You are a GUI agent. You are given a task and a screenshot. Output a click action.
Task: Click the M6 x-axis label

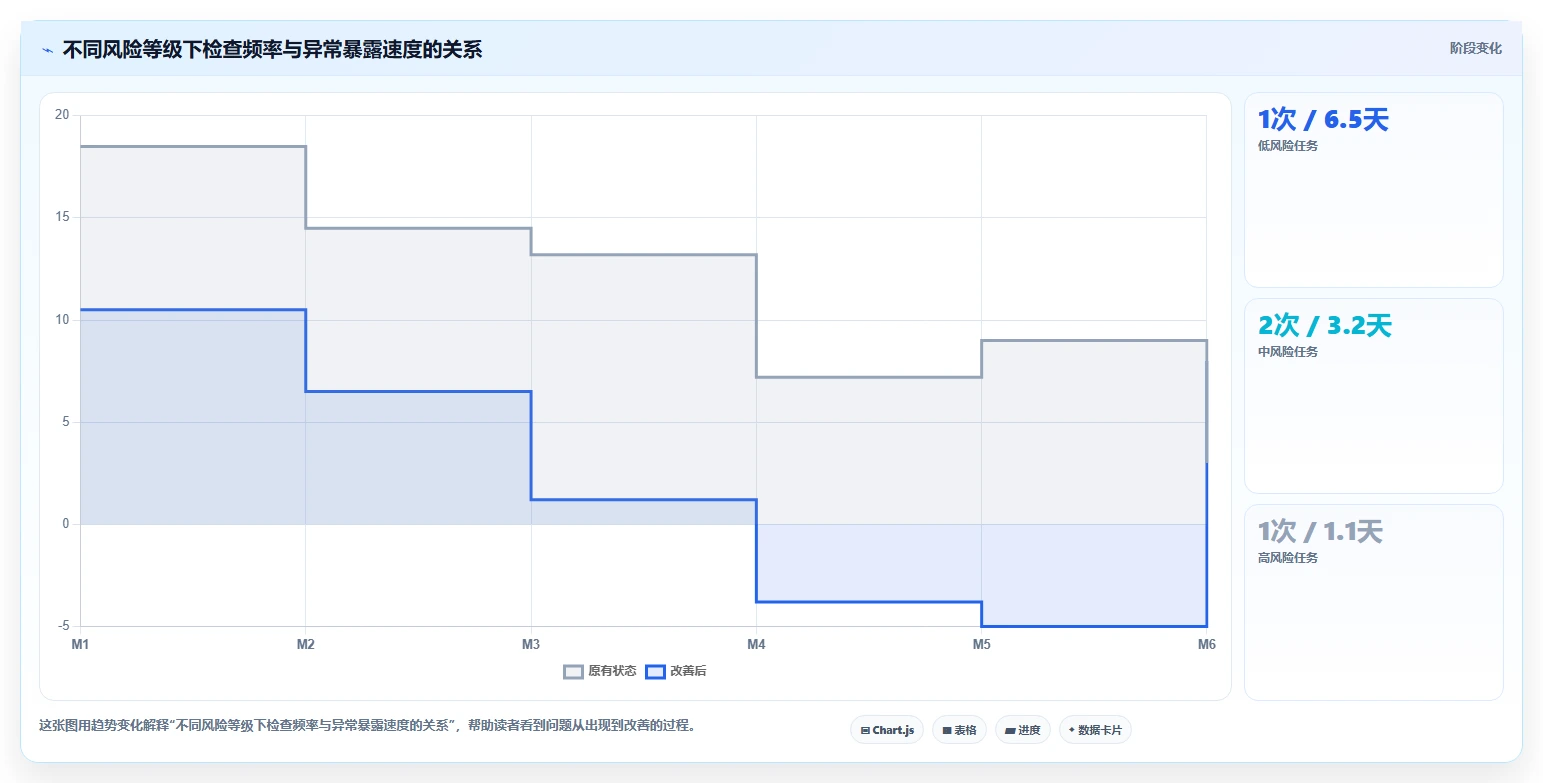1206,644
